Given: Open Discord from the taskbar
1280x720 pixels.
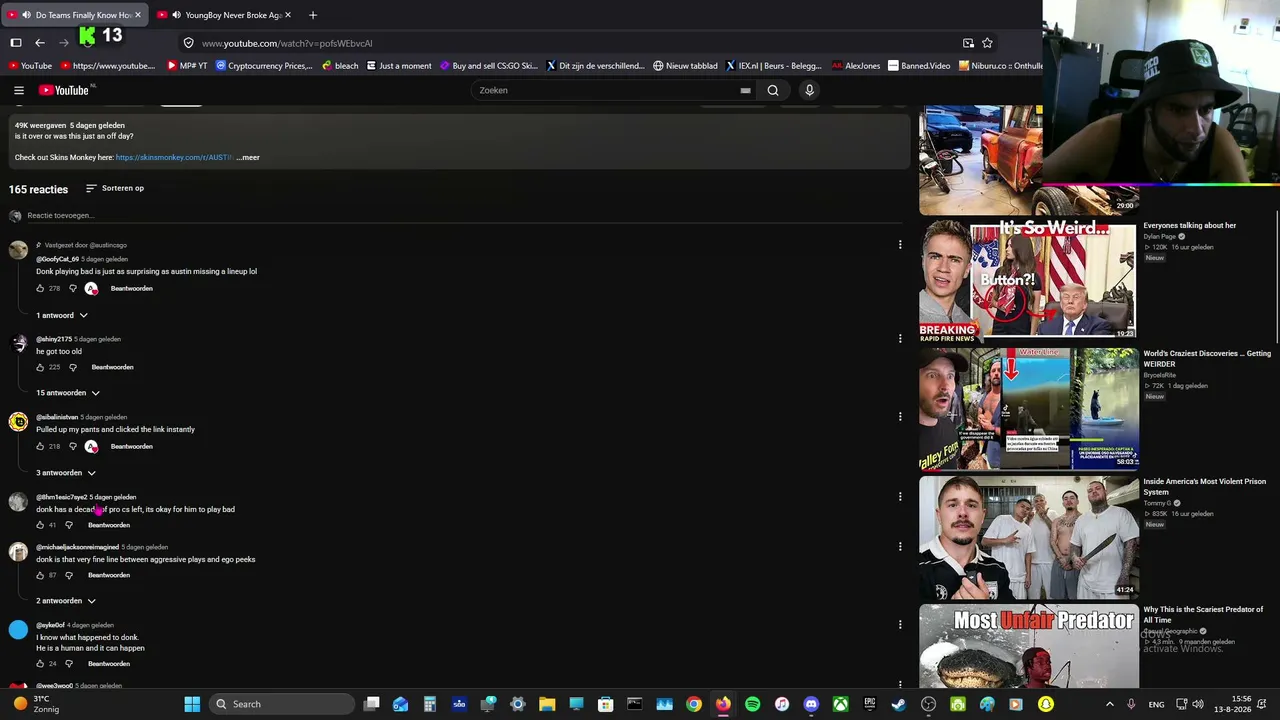Looking at the screenshot, I should point(811,704).
